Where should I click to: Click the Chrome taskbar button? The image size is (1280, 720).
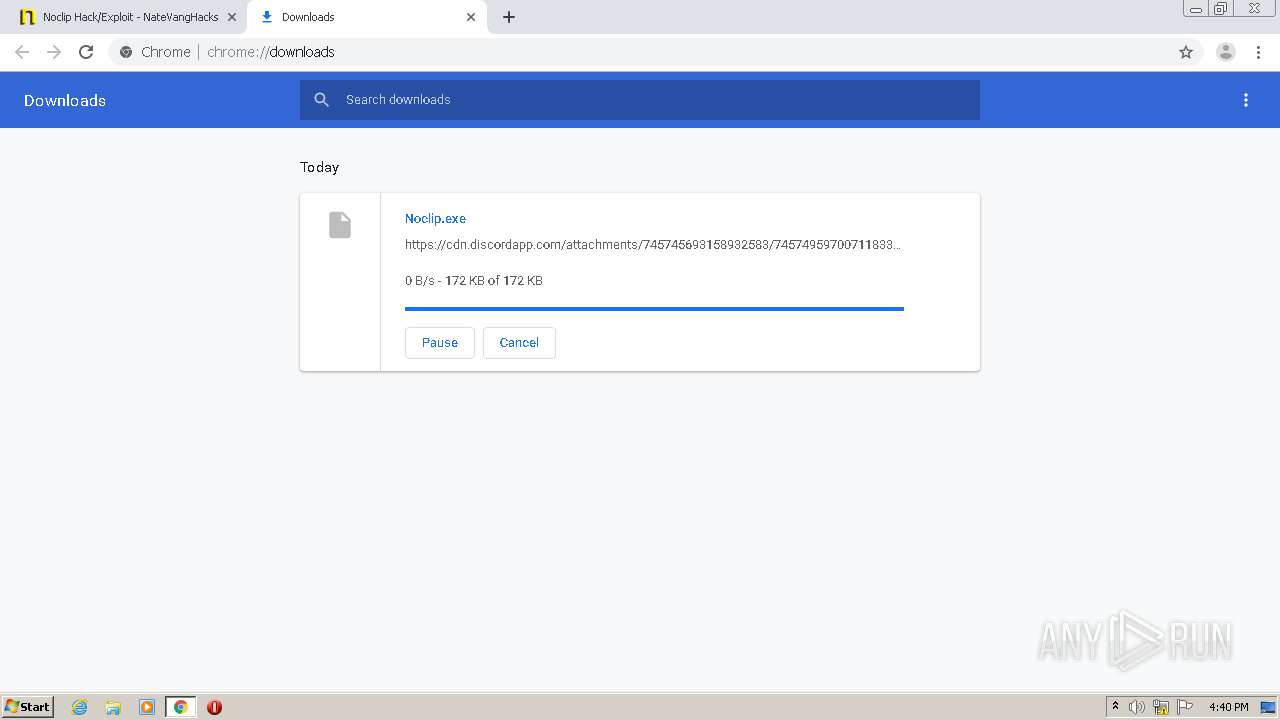180,707
